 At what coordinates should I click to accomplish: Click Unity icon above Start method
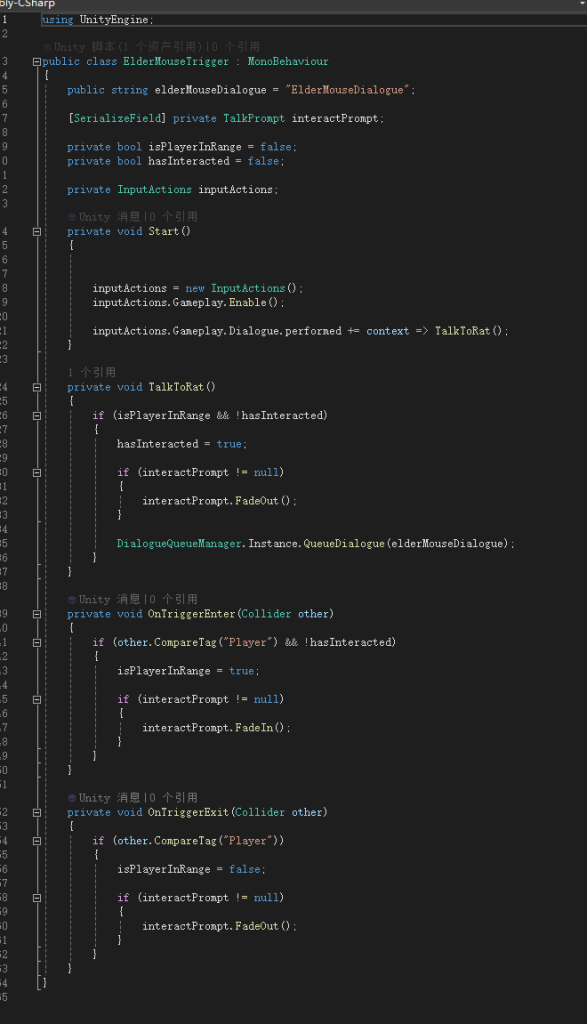[x=72, y=217]
